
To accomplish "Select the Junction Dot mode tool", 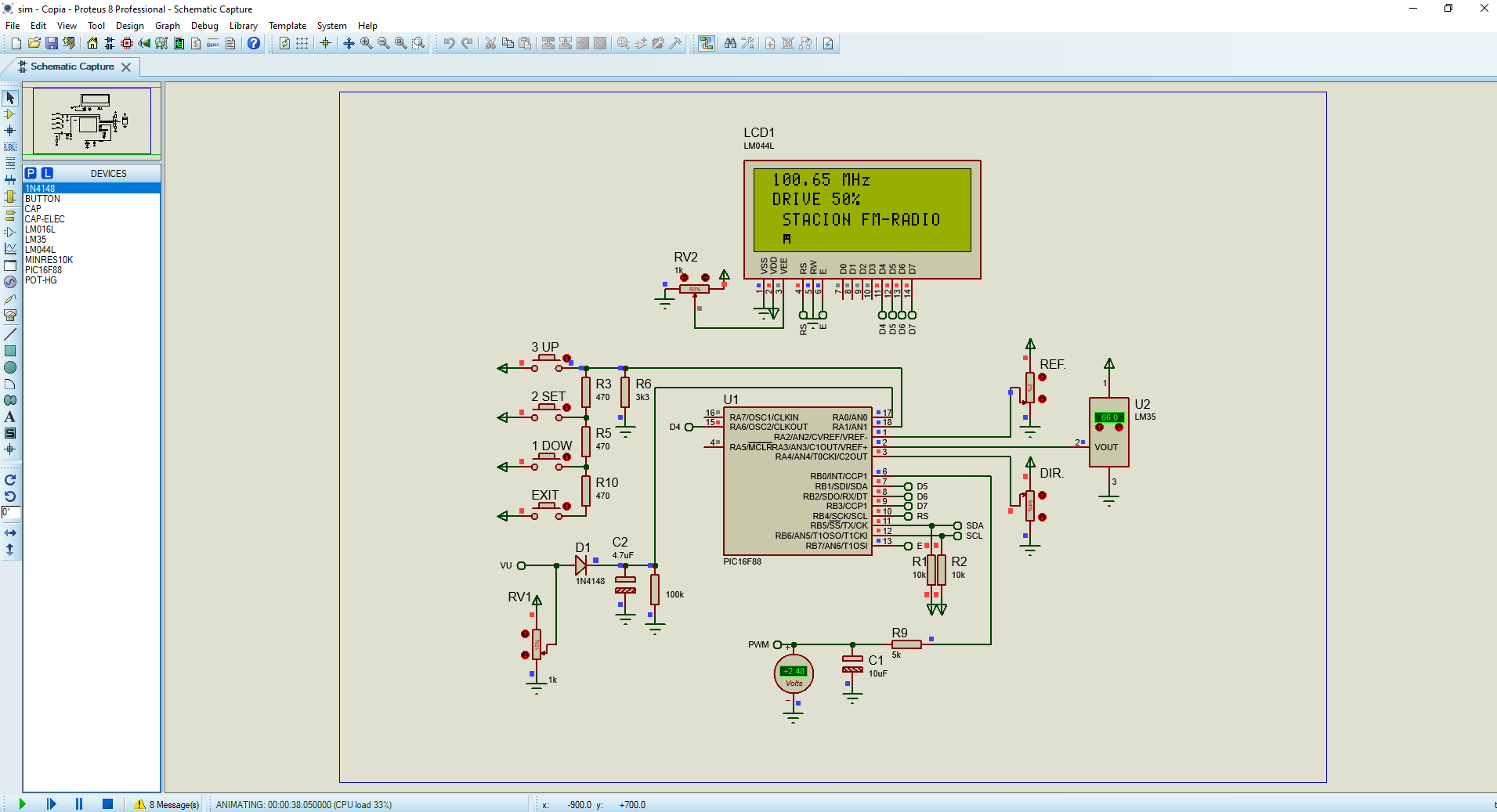I will click(10, 131).
